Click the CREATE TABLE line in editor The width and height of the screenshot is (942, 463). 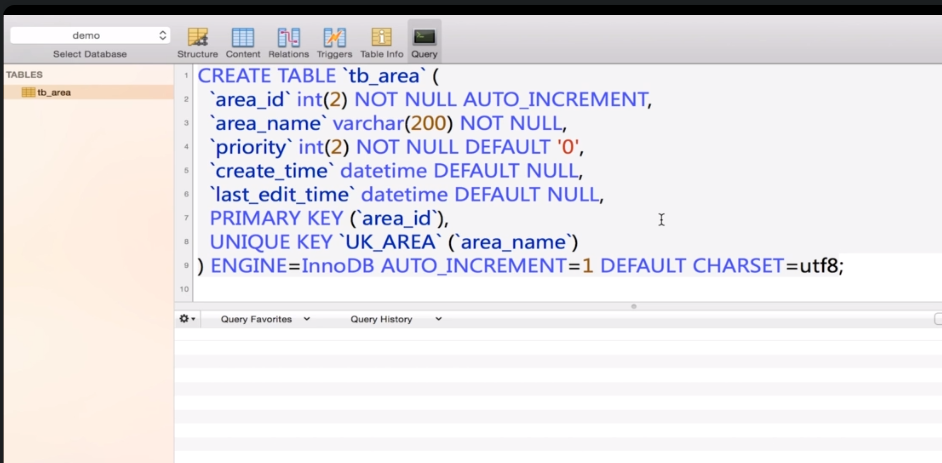point(319,76)
